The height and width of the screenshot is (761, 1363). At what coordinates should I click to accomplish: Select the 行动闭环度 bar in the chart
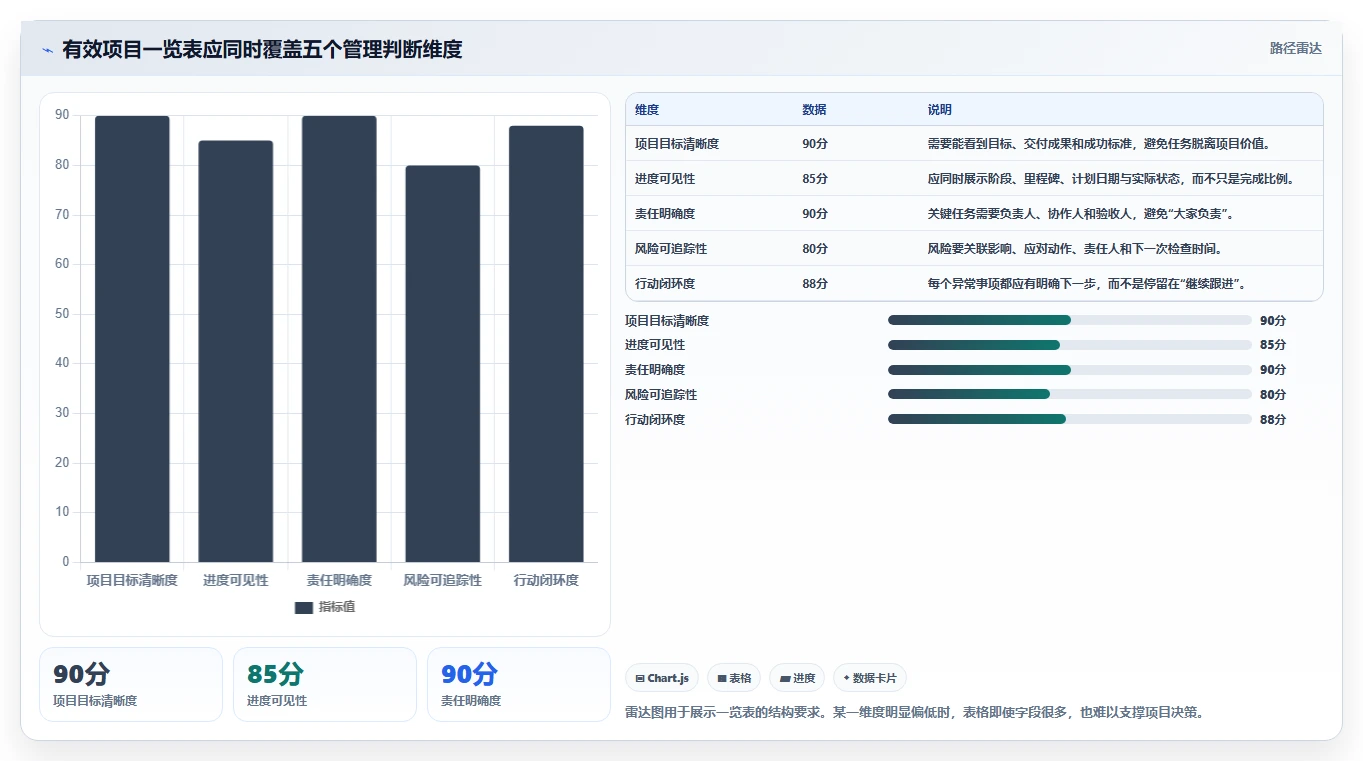(x=546, y=344)
